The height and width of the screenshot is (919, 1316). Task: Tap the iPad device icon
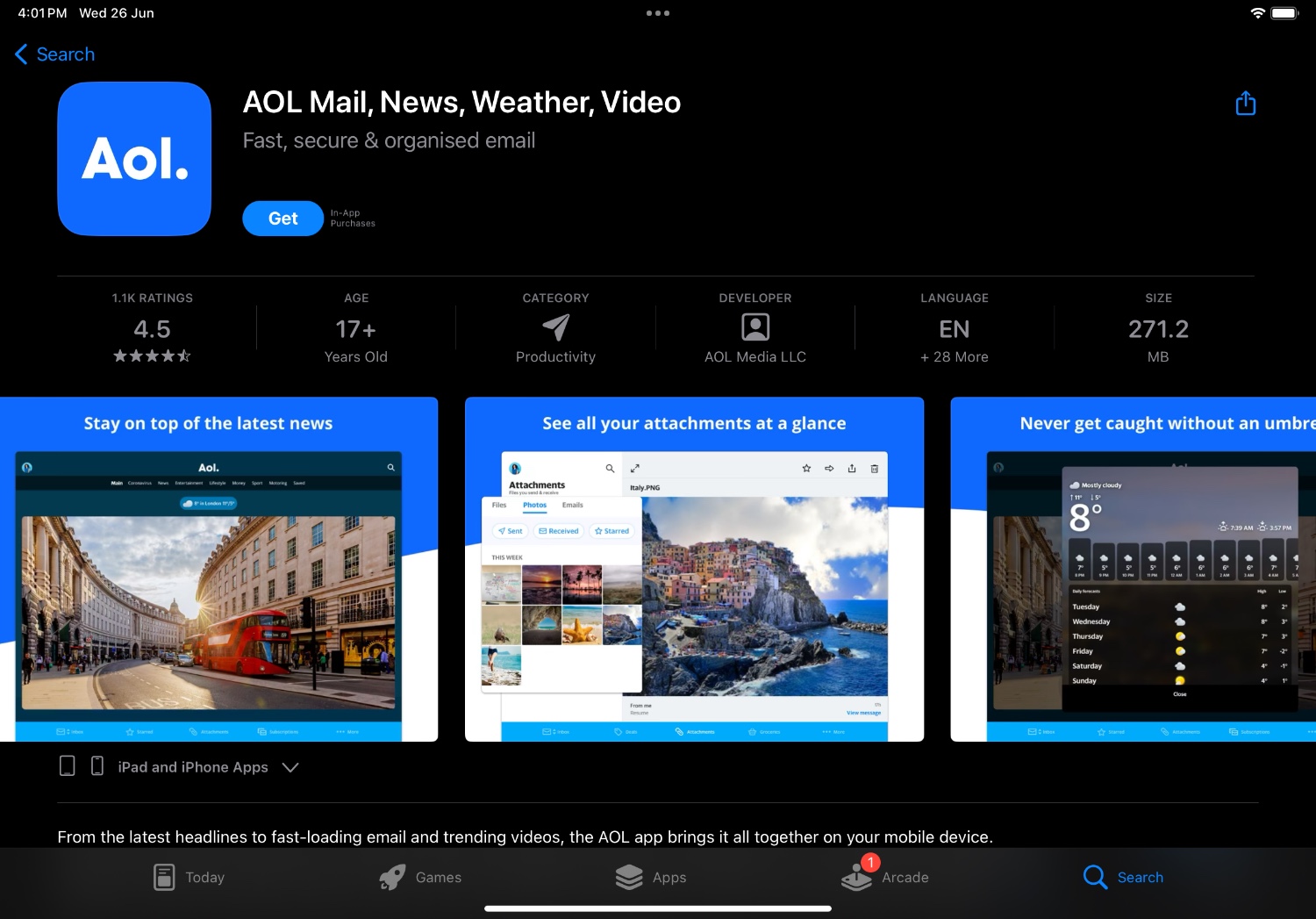[x=67, y=766]
